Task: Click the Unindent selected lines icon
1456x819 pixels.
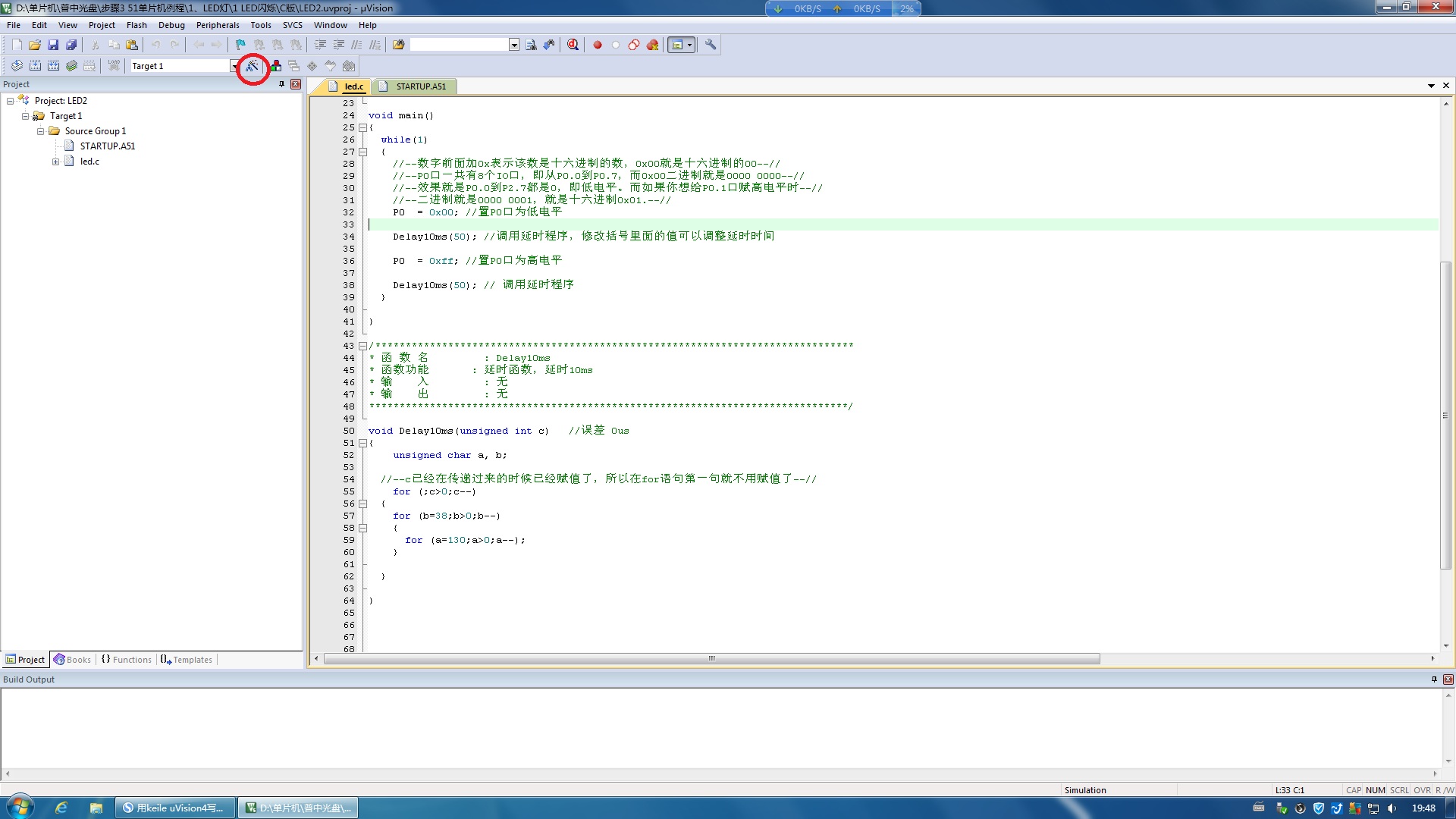Action: [338, 45]
